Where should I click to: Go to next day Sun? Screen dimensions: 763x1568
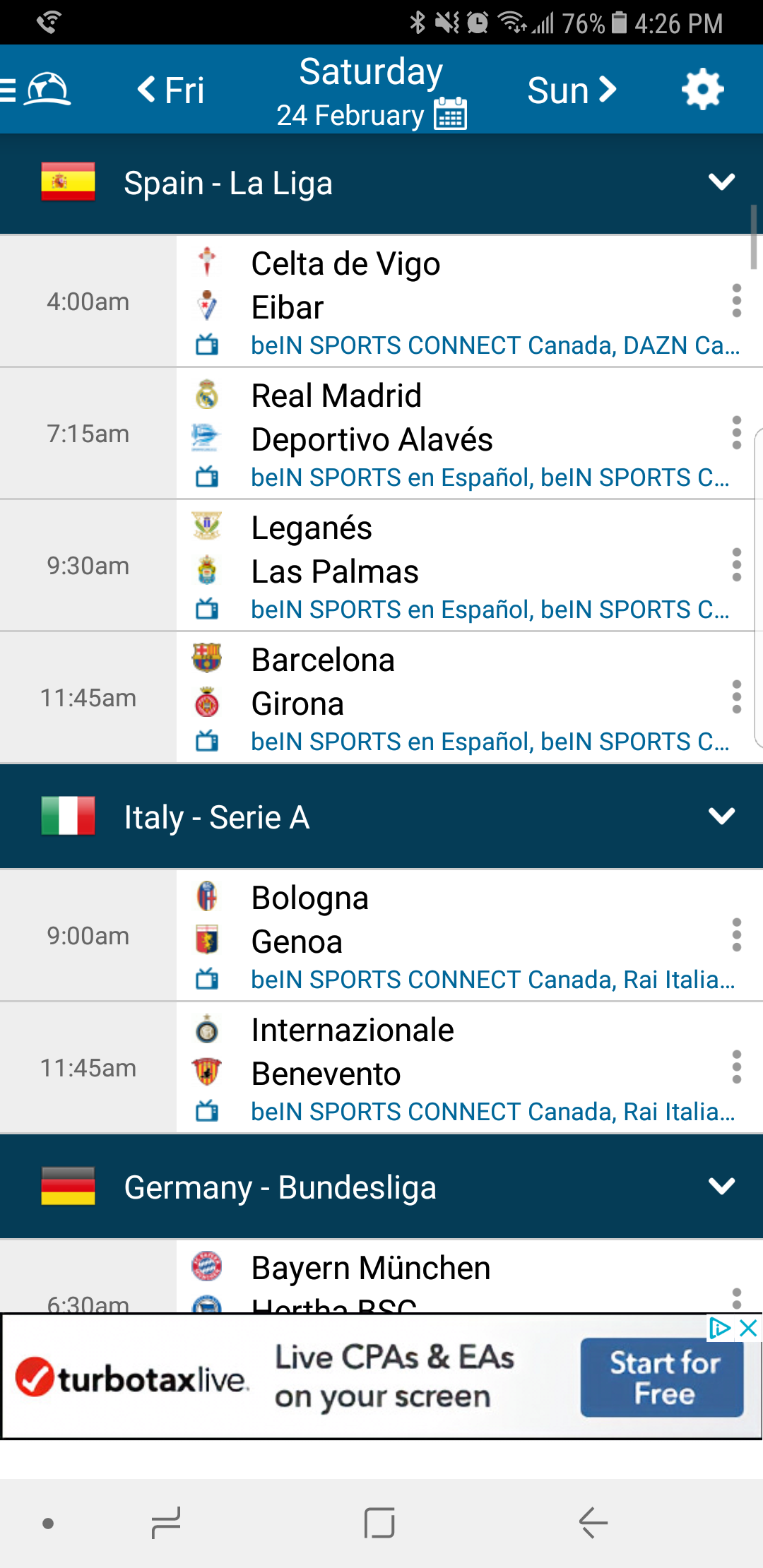(x=572, y=90)
